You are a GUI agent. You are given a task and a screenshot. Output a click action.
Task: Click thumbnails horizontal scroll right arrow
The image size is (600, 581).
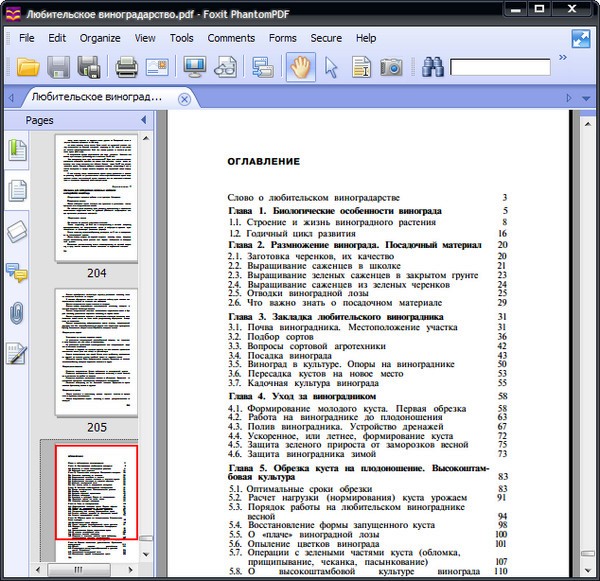pyautogui.click(x=130, y=570)
